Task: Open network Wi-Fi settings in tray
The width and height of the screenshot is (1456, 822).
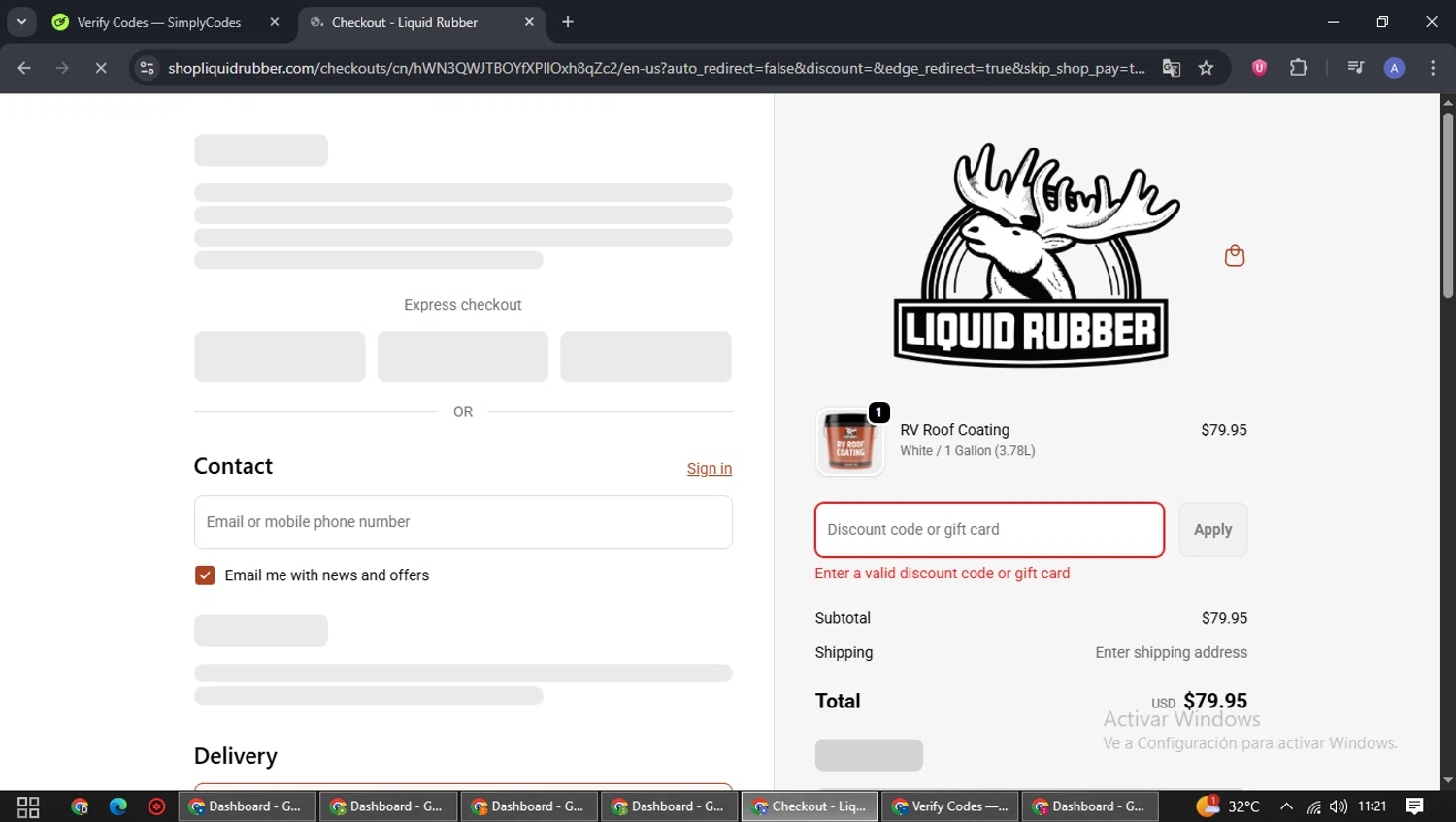Action: point(1313,806)
